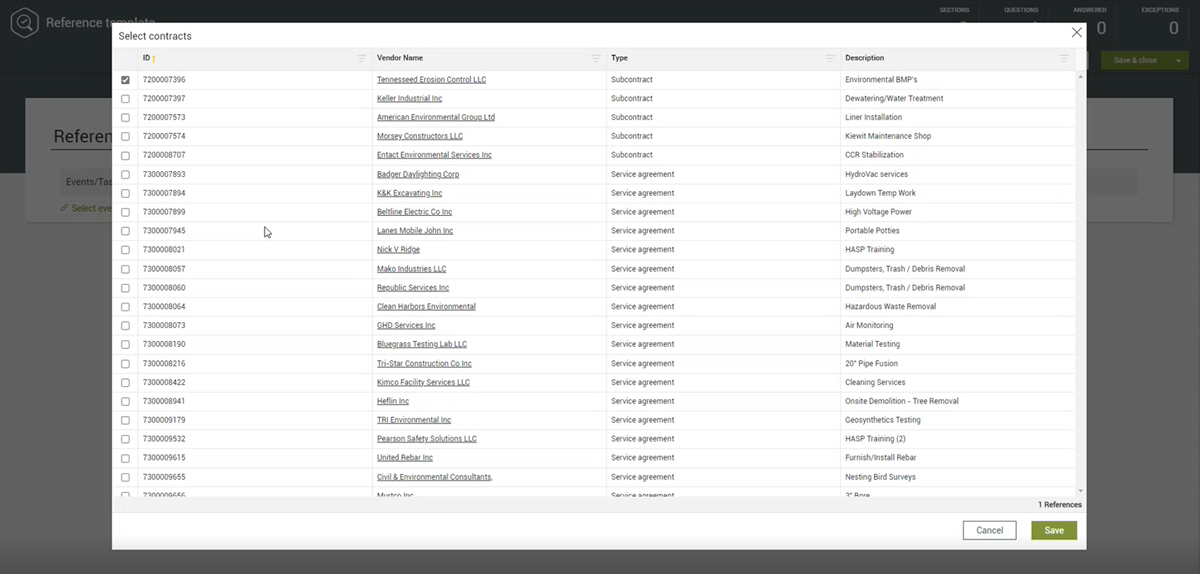Check the box for contract 7300009655
The width and height of the screenshot is (1200, 574).
click(x=125, y=477)
